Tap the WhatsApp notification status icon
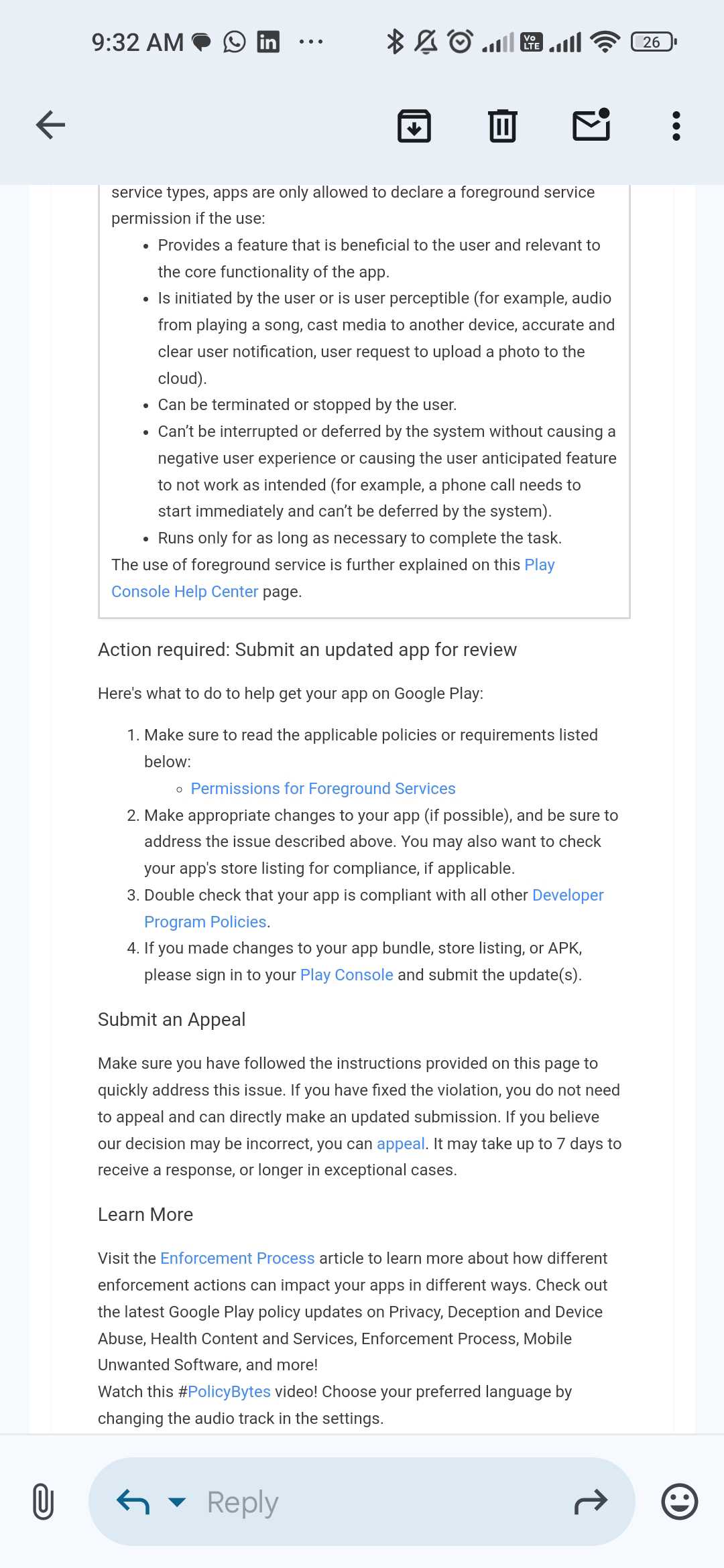 235,42
